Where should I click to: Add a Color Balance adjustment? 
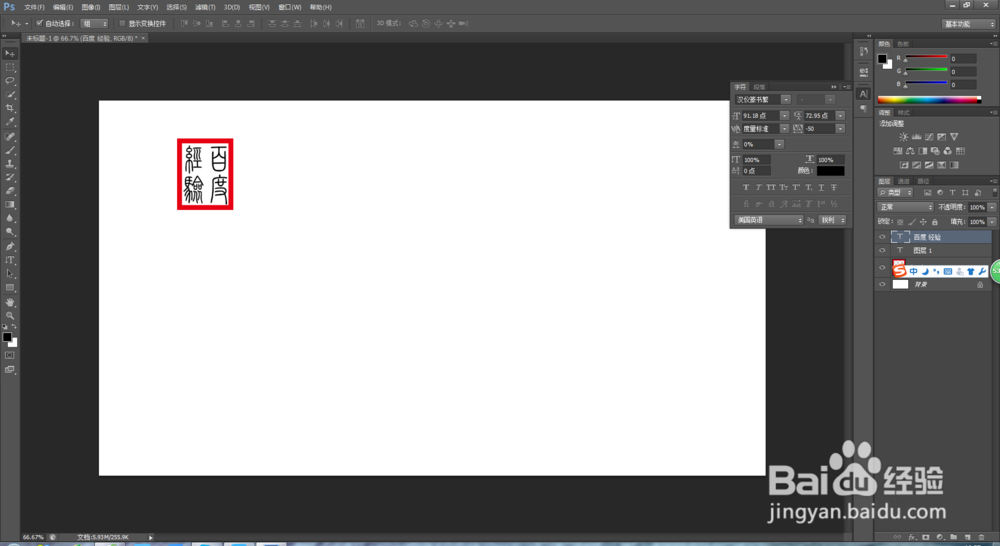(x=910, y=151)
